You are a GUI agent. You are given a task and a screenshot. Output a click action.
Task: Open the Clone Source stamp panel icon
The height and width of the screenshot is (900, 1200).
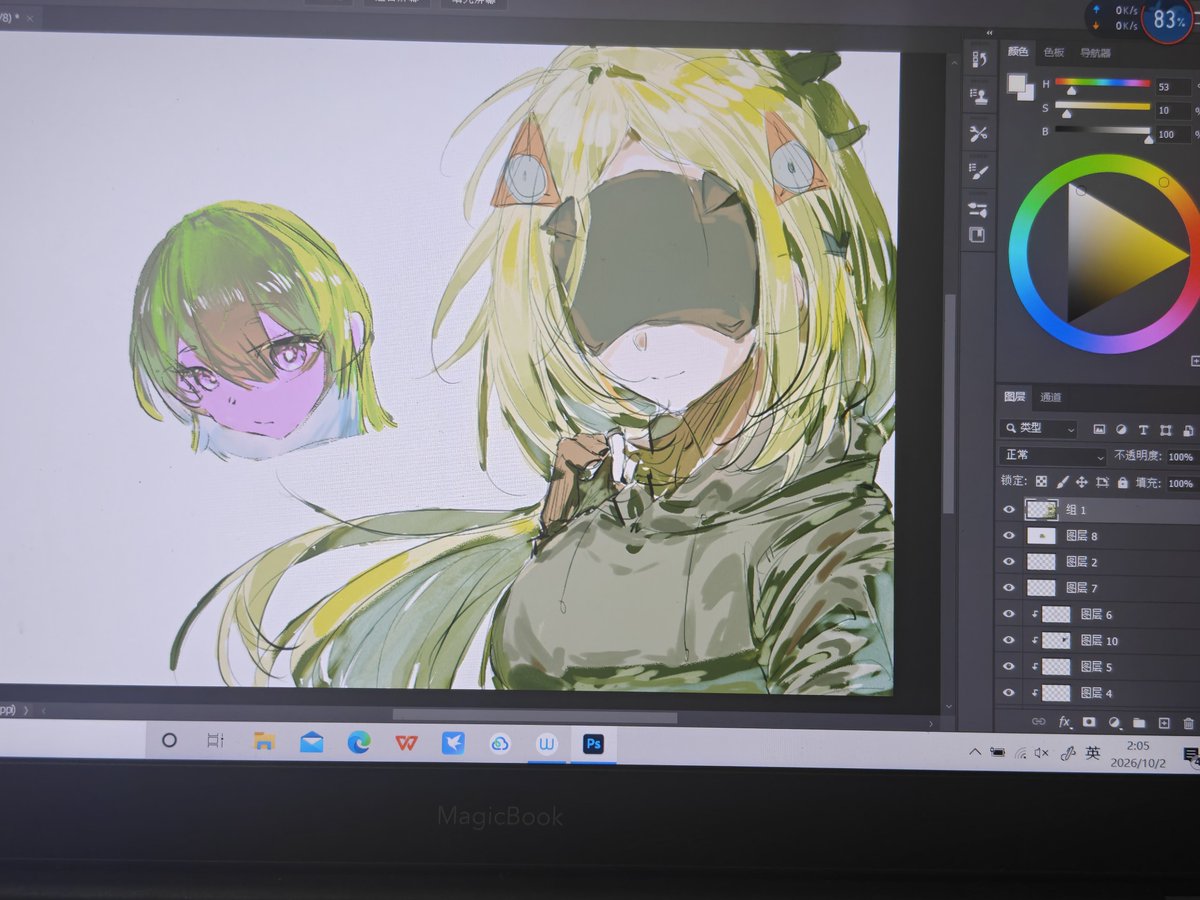click(979, 96)
